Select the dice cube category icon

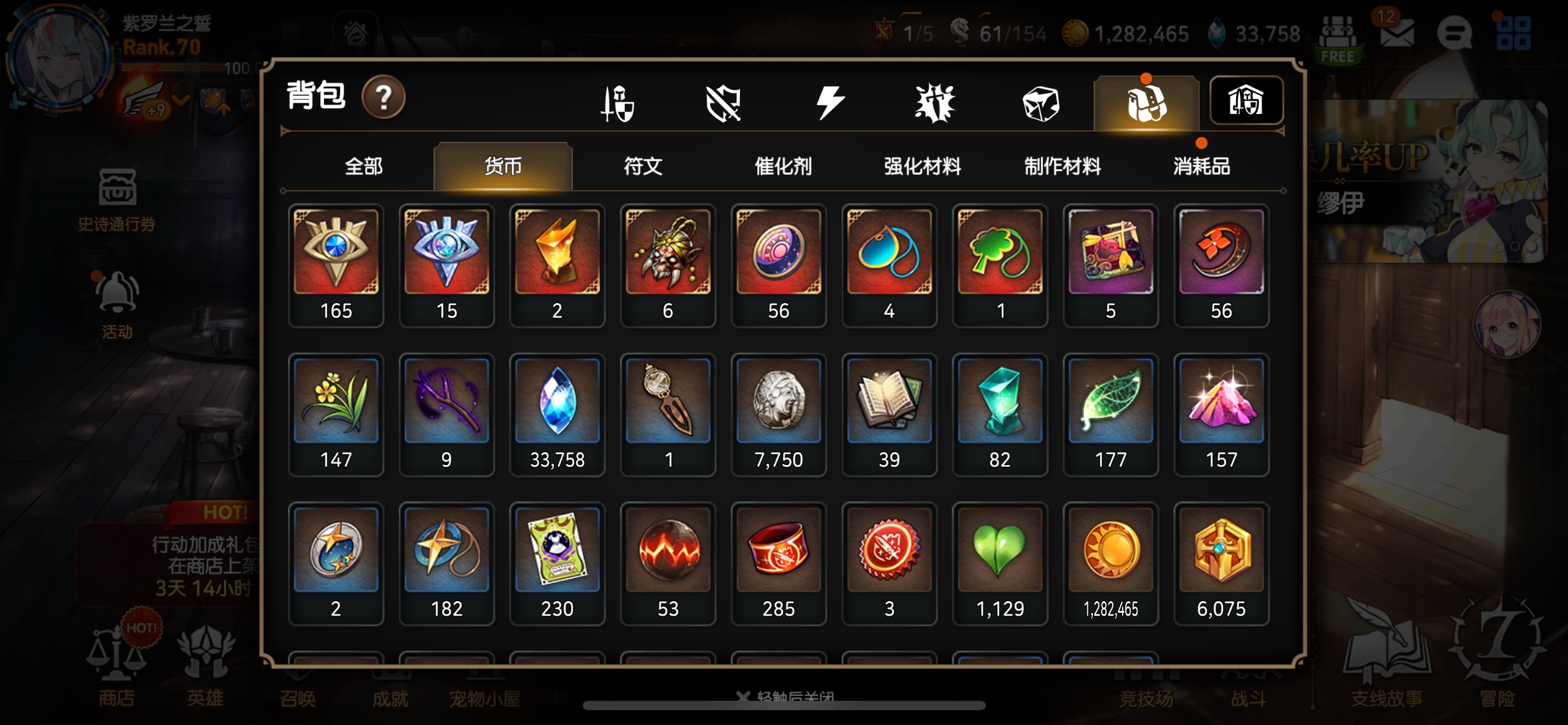click(1041, 103)
